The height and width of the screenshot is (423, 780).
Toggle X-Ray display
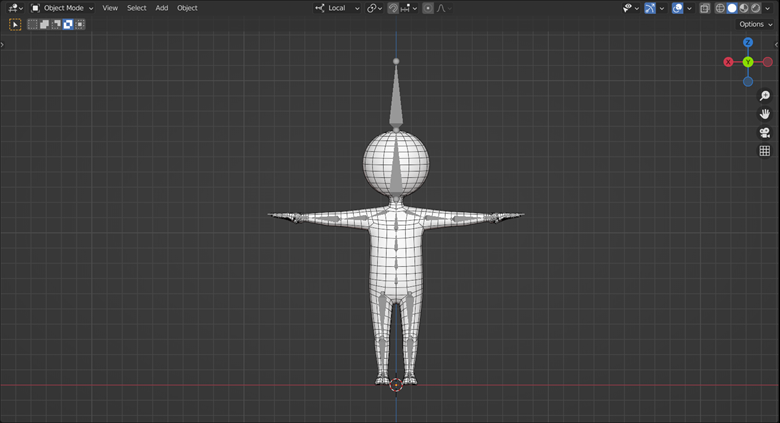pyautogui.click(x=704, y=8)
